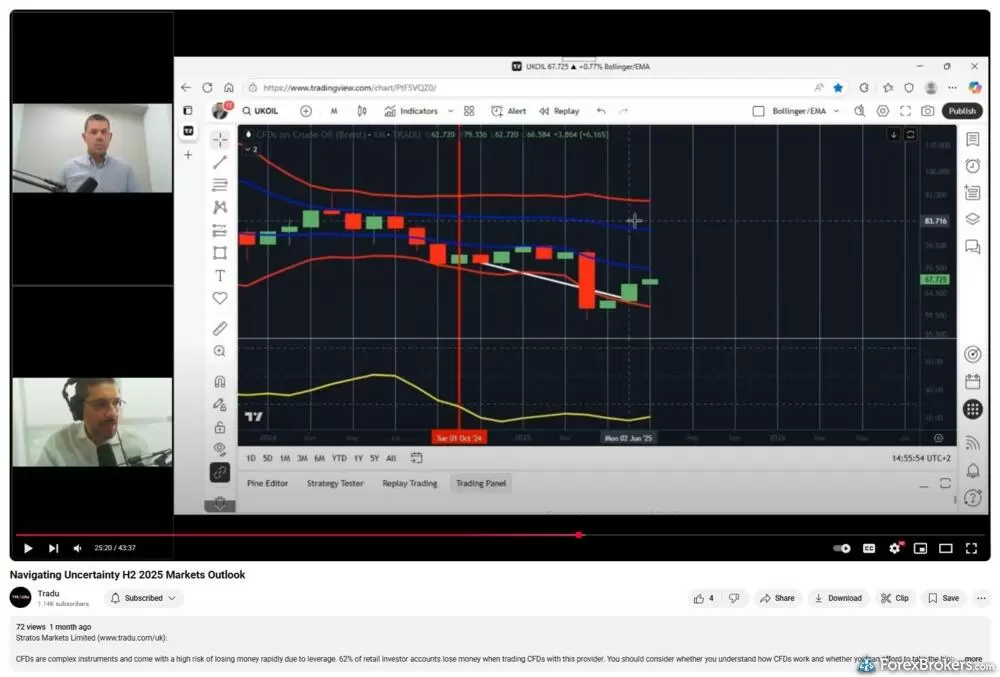
Task: Lock all drawing tools
Action: coord(220,427)
